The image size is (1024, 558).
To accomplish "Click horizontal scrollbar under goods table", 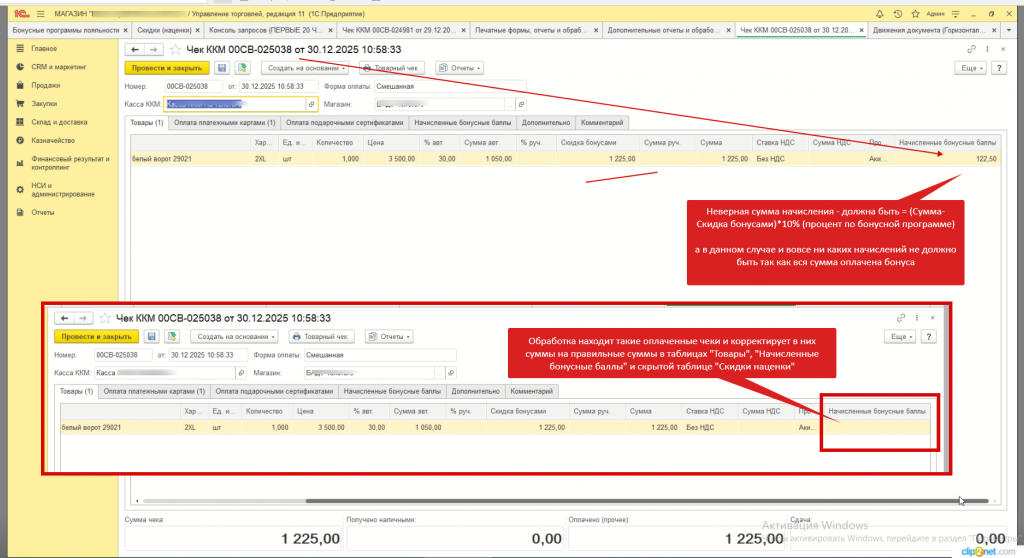I will point(647,501).
